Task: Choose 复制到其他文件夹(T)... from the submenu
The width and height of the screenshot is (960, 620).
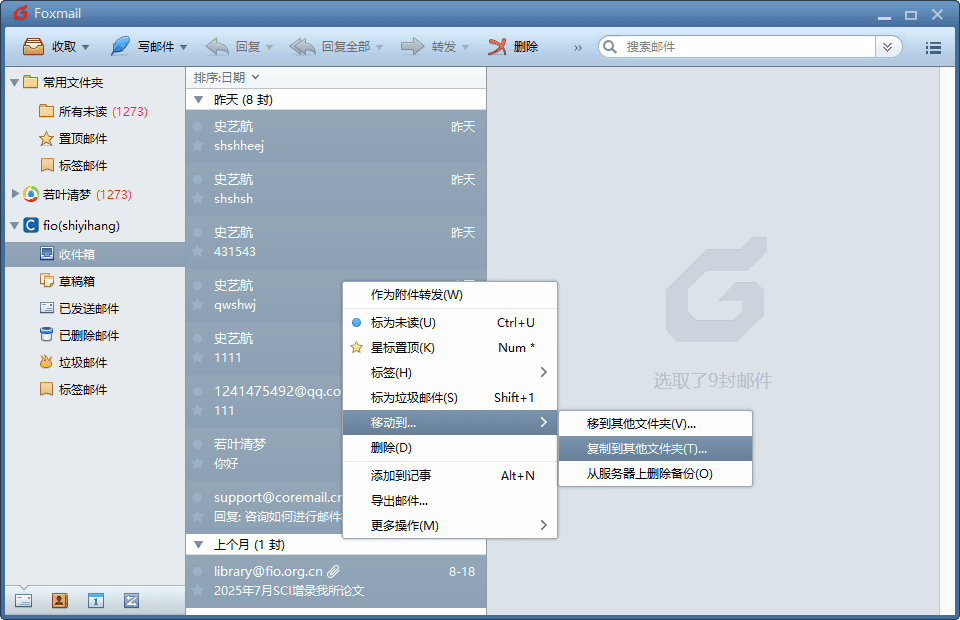Action: coord(646,449)
